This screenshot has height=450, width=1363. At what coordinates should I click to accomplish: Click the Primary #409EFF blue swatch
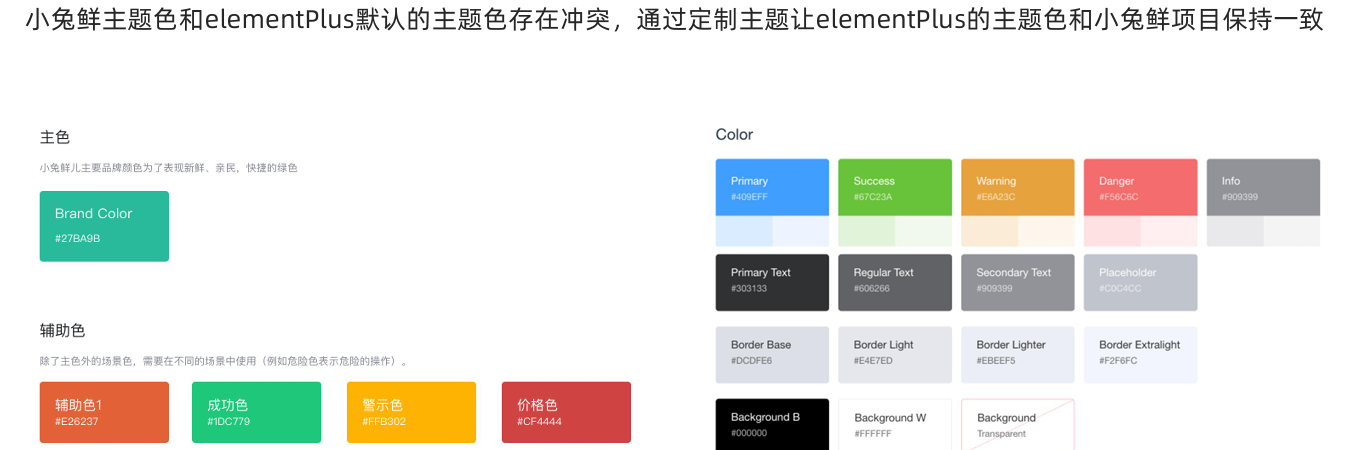point(772,187)
